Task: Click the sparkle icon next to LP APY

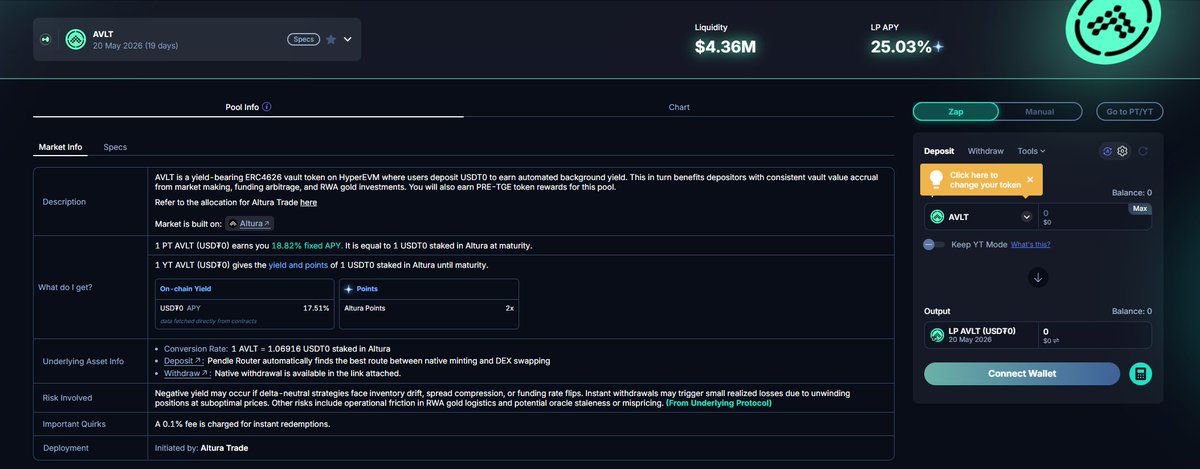Action: point(938,47)
